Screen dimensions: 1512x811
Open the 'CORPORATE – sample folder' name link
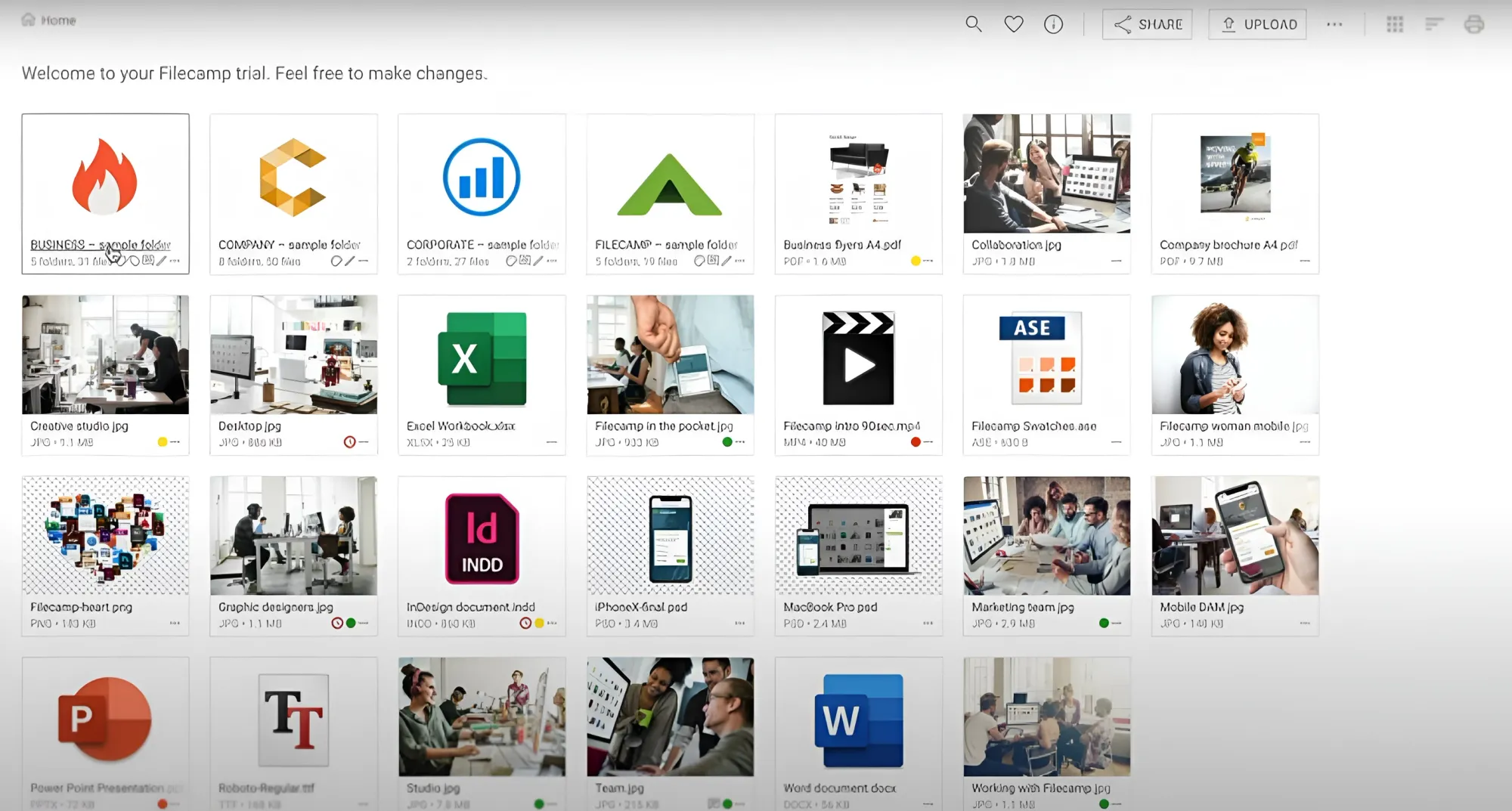482,245
